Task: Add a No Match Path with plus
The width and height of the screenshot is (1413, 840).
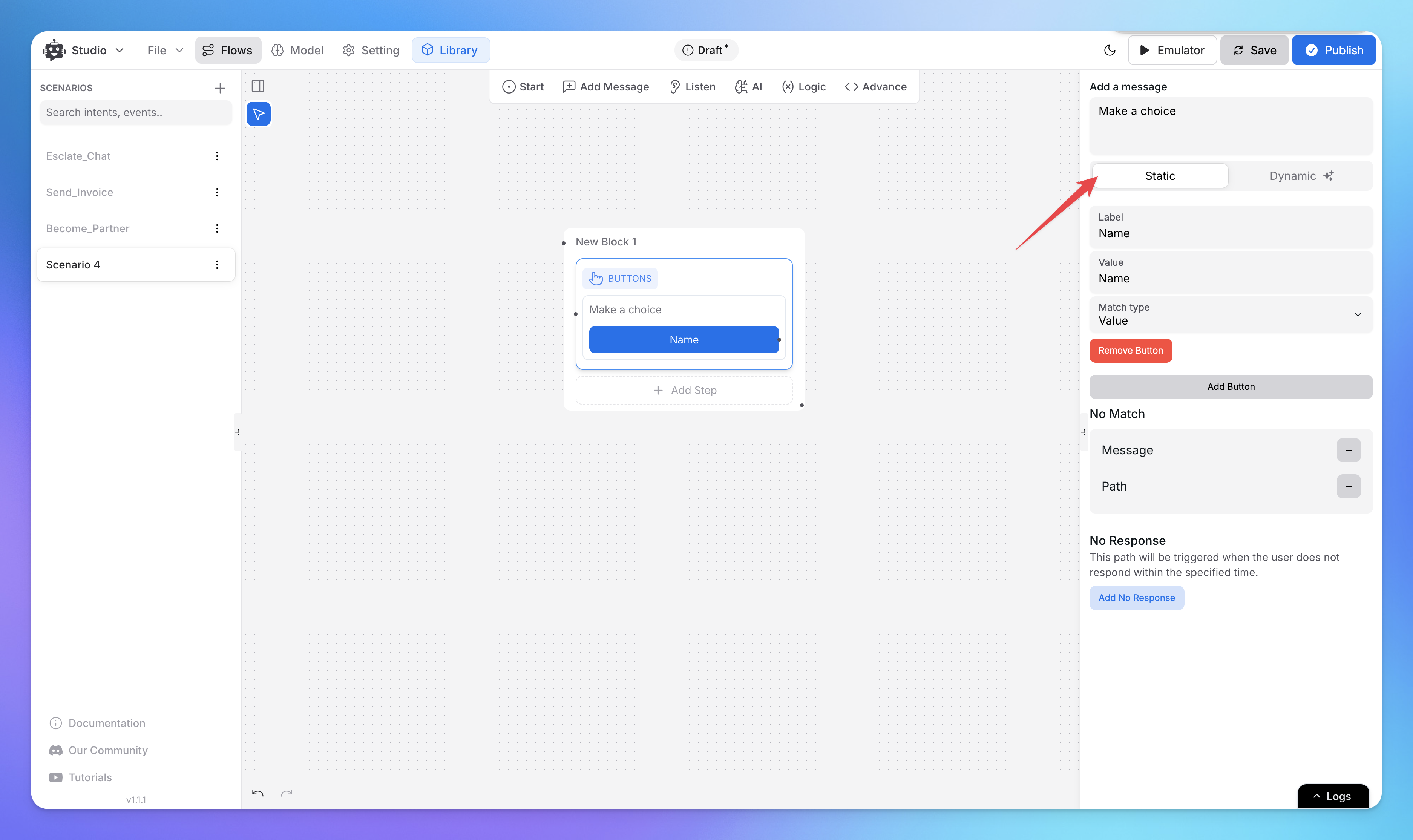Action: (x=1349, y=486)
